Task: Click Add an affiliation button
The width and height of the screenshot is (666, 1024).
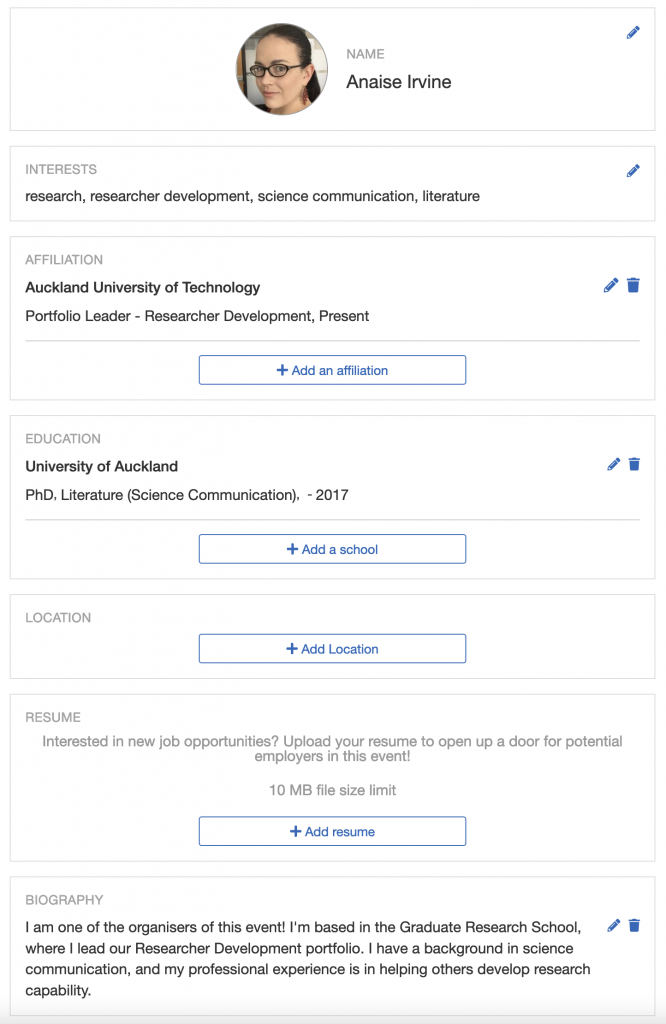Action: coord(332,370)
